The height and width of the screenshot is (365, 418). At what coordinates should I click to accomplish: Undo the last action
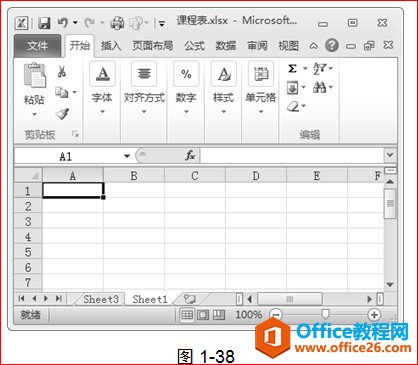(x=63, y=23)
